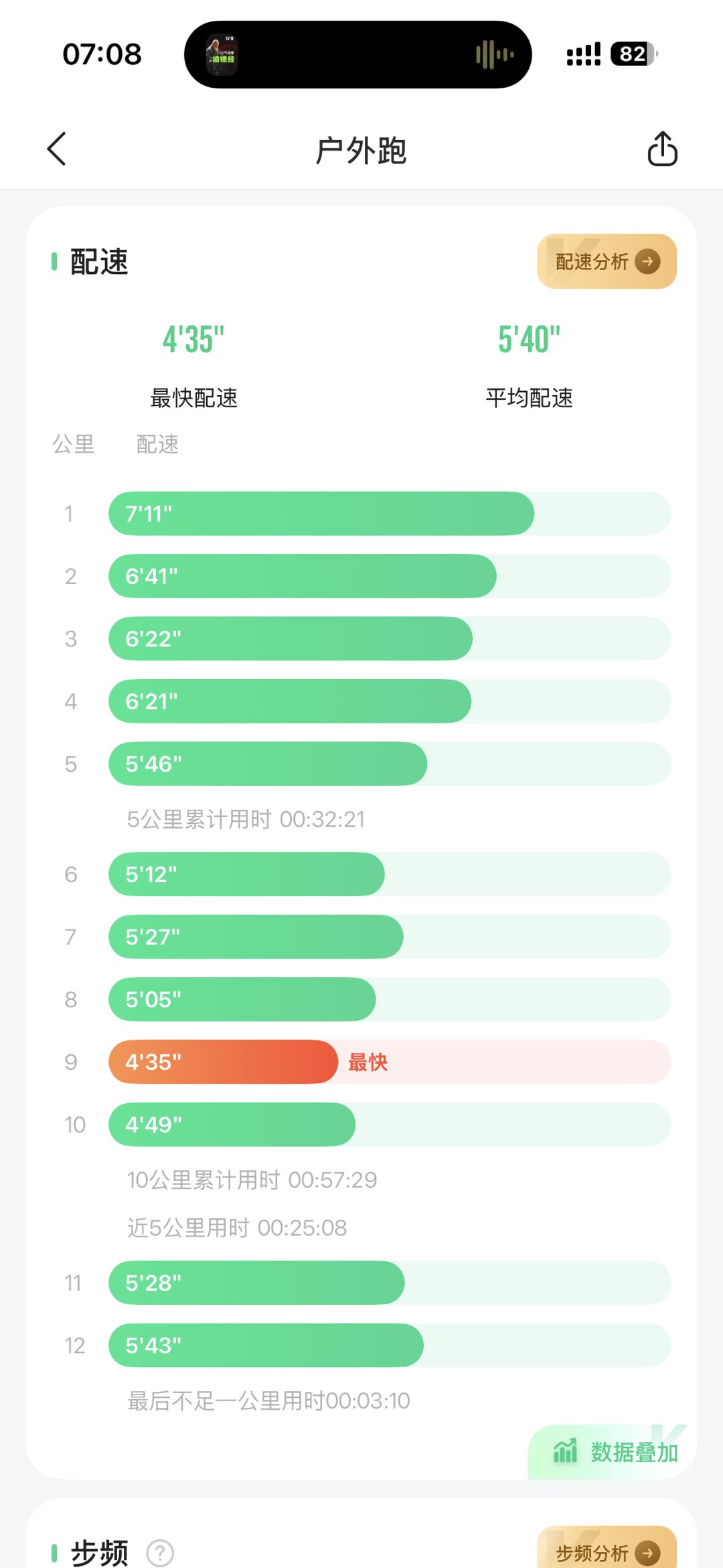This screenshot has width=723, height=1568.
Task: Tap the kilometer 6 bar 5'12"
Action: (246, 874)
